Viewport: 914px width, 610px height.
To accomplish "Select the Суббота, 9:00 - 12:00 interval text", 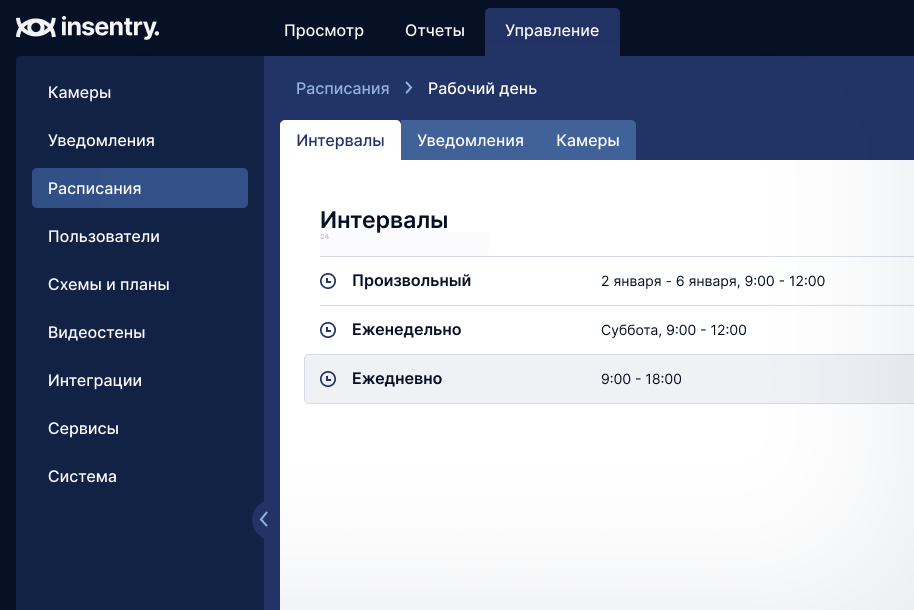I will pos(673,330).
